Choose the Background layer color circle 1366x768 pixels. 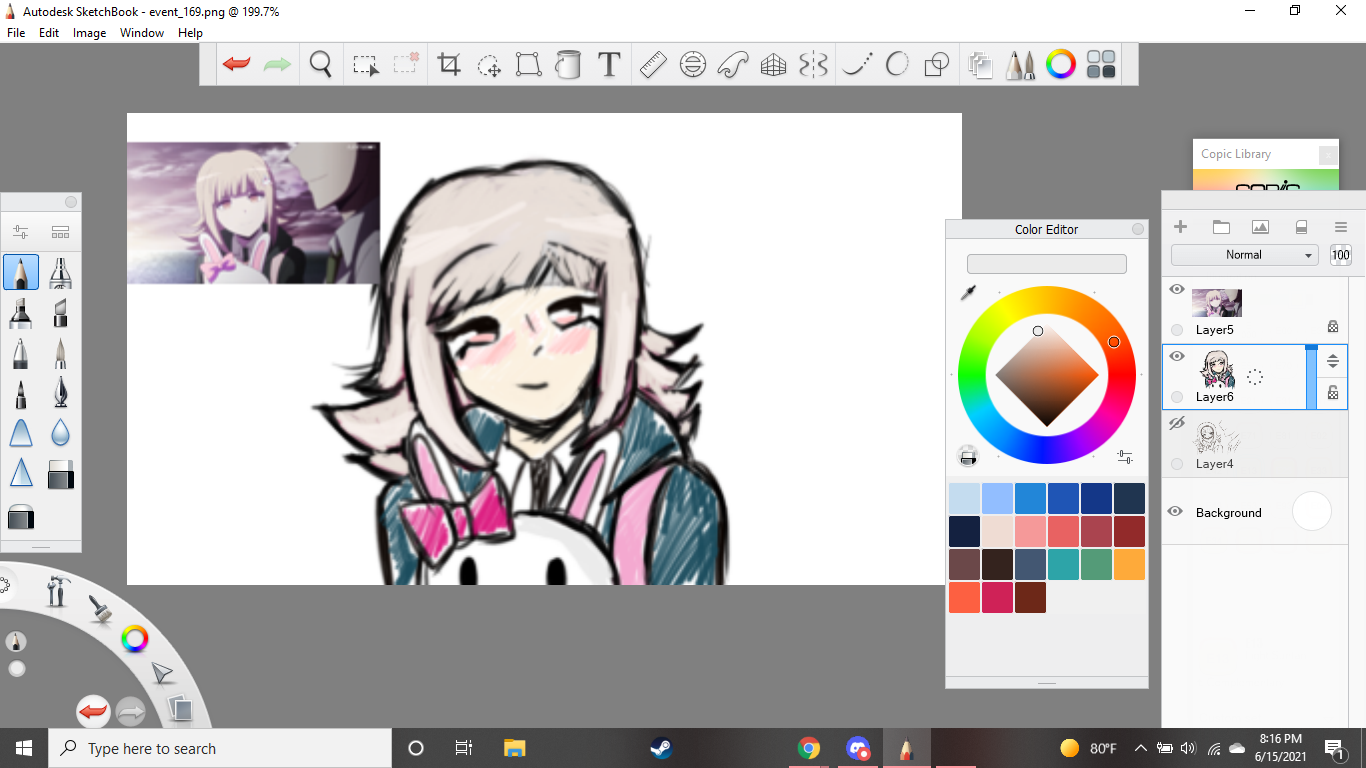click(x=1312, y=511)
